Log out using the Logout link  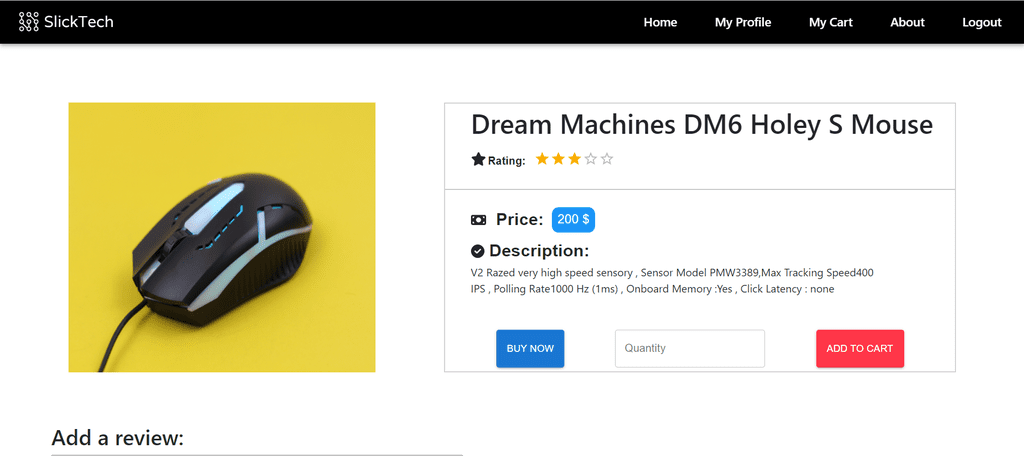click(x=982, y=22)
